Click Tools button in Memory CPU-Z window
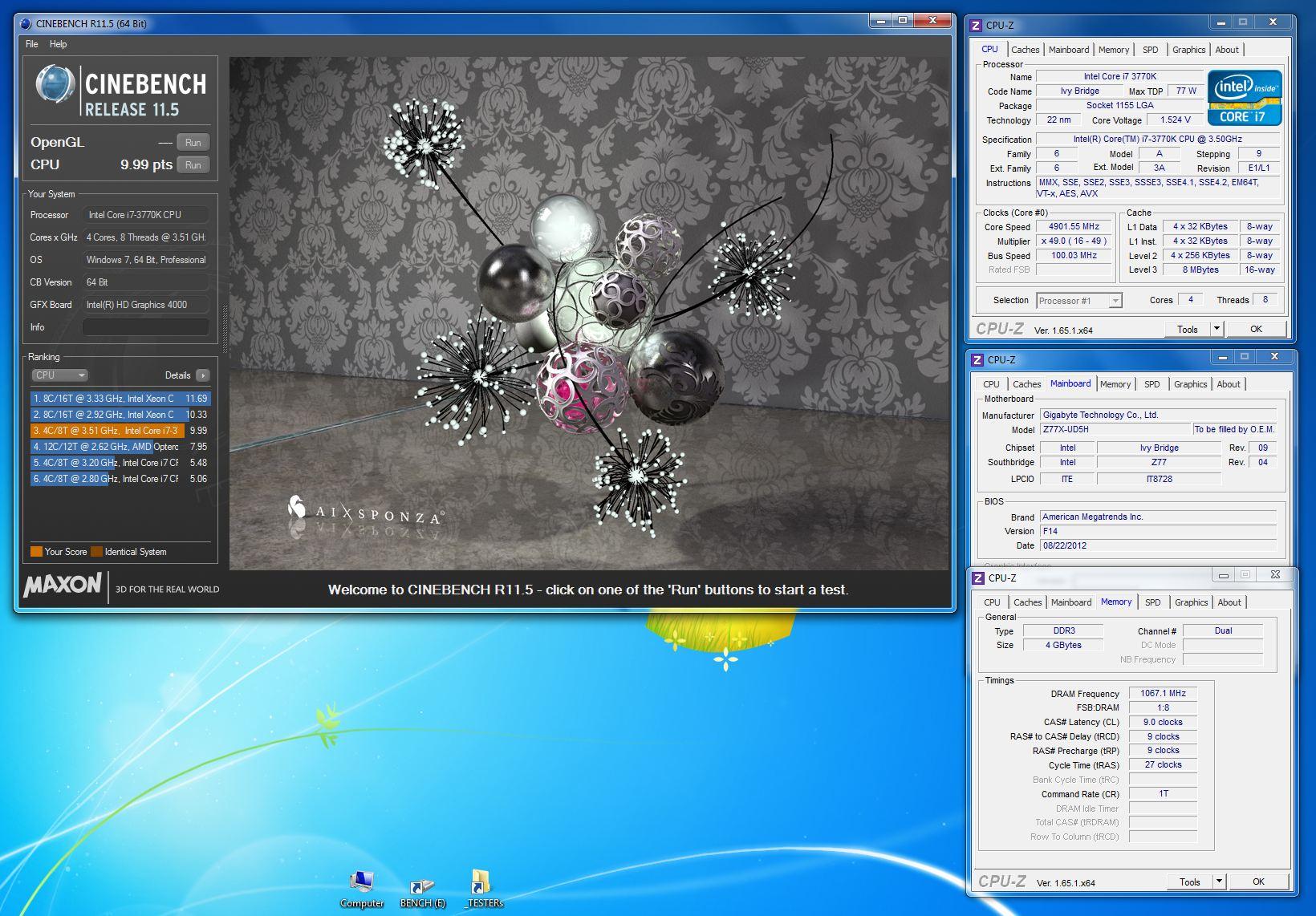This screenshot has height=916, width=1316. (1189, 882)
